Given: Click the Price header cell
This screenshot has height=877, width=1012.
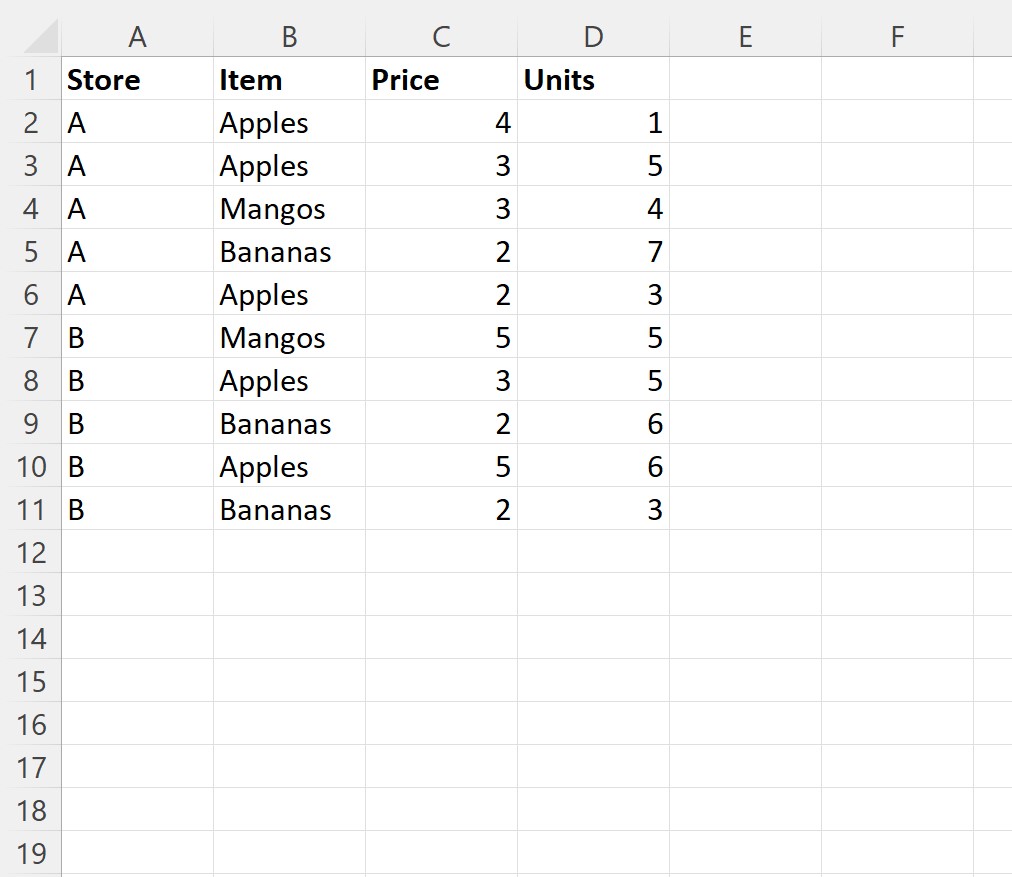Looking at the screenshot, I should (441, 80).
